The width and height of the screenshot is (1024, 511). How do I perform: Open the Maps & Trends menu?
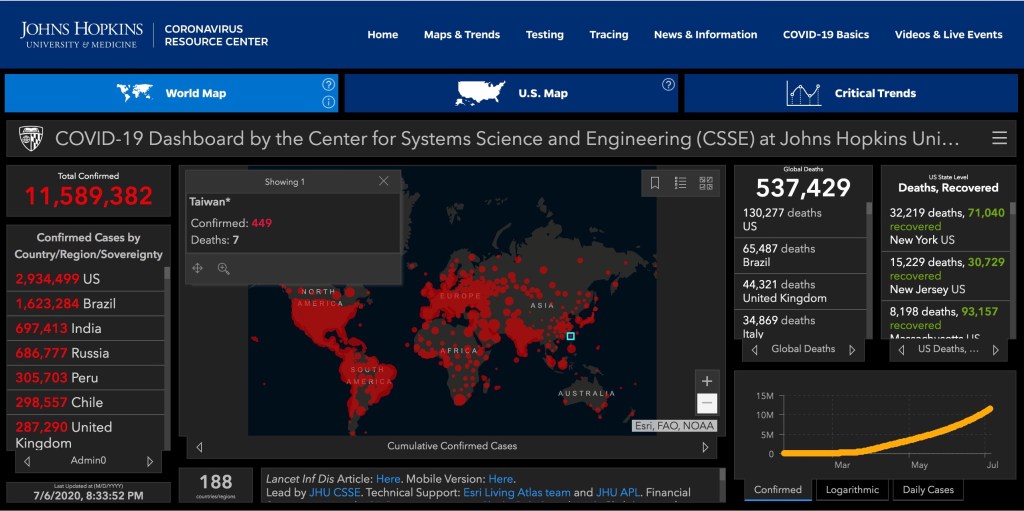click(x=461, y=34)
